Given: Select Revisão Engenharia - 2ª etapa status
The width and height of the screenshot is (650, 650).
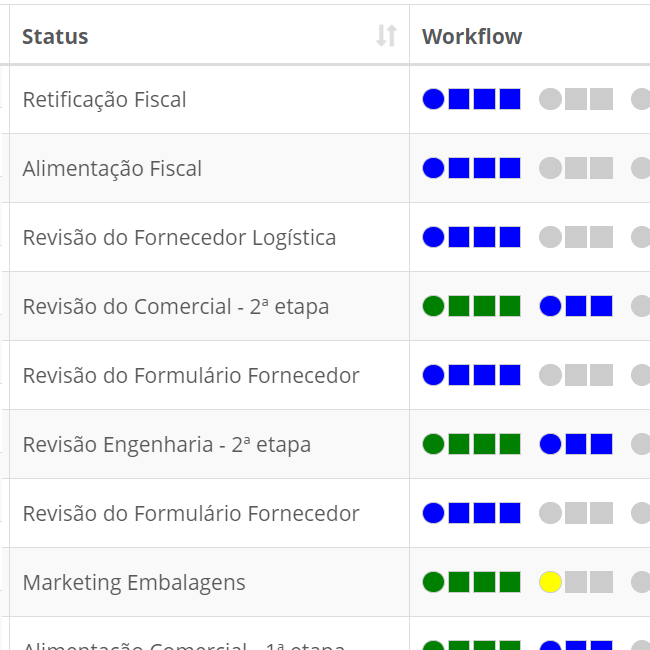Looking at the screenshot, I should 166,445.
